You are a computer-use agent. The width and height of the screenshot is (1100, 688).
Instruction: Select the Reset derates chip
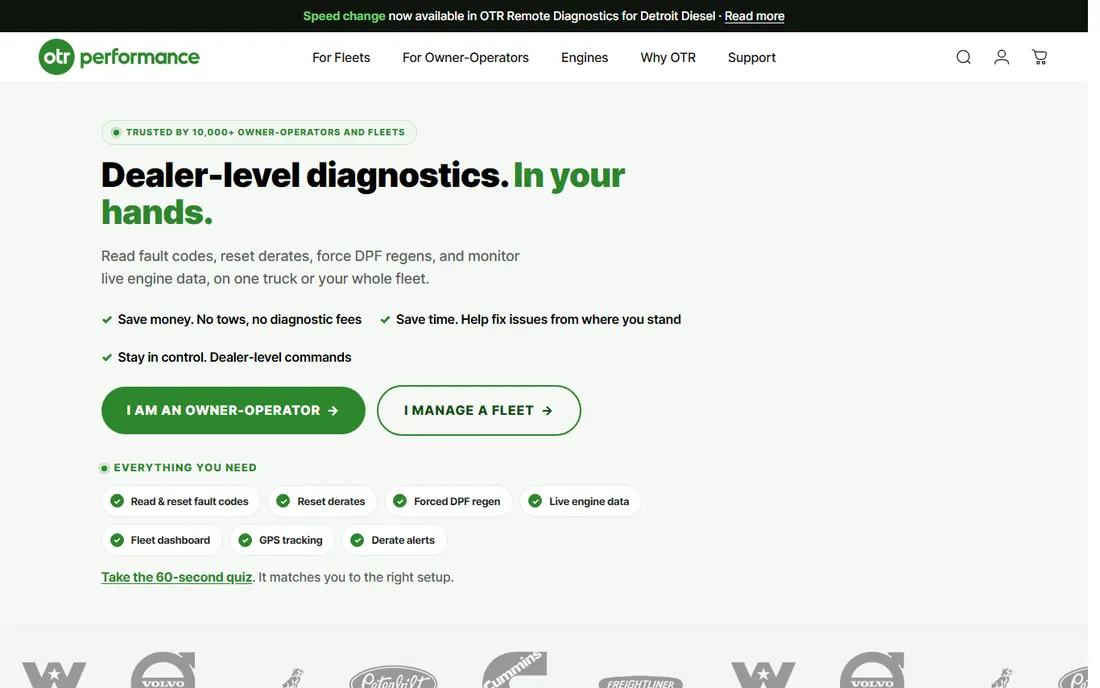[322, 501]
